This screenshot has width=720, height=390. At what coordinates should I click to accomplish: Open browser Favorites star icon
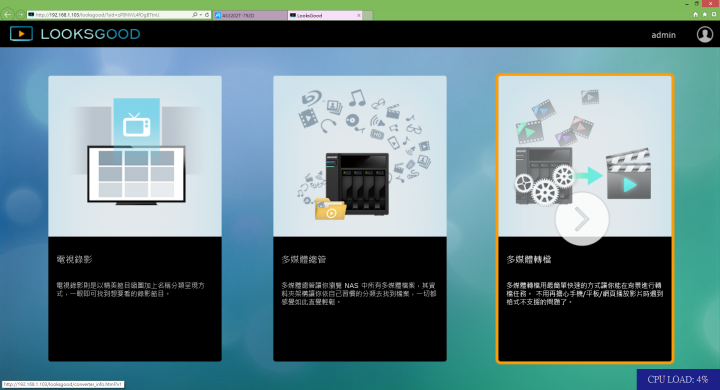[705, 15]
